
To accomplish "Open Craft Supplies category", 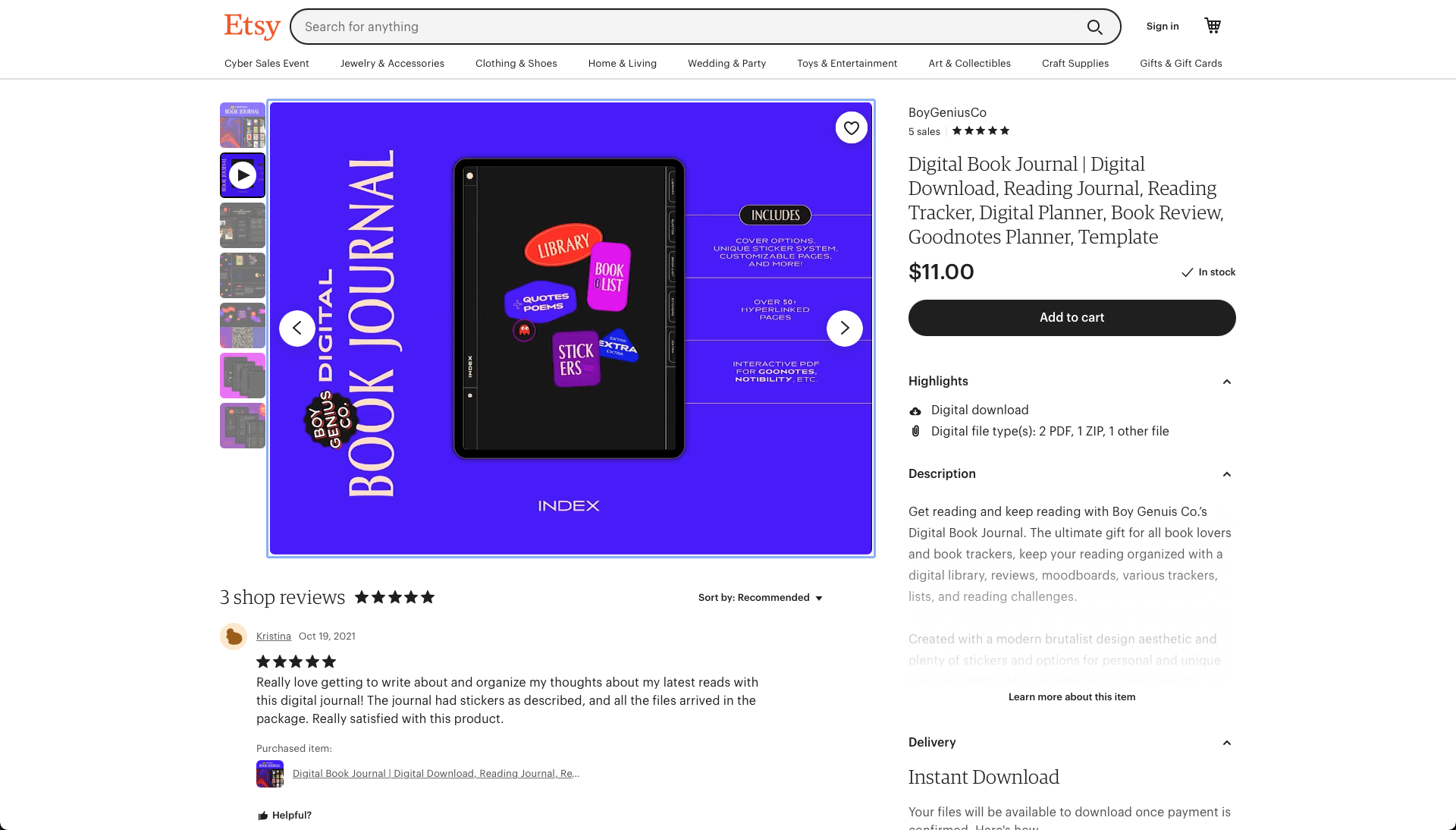I will click(1075, 64).
